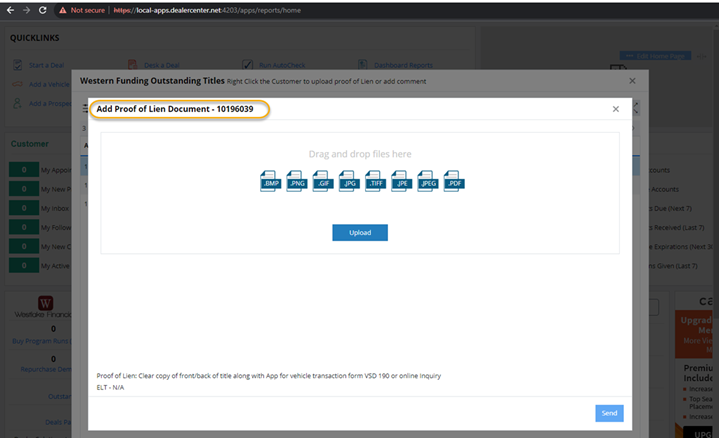Click the .JPG file type icon
The image size is (719, 438).
(x=348, y=181)
